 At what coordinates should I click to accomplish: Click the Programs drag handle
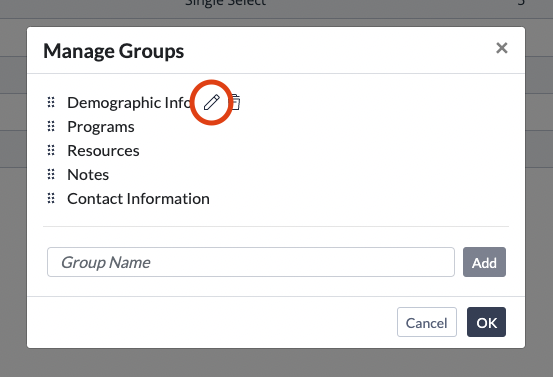tap(51, 126)
